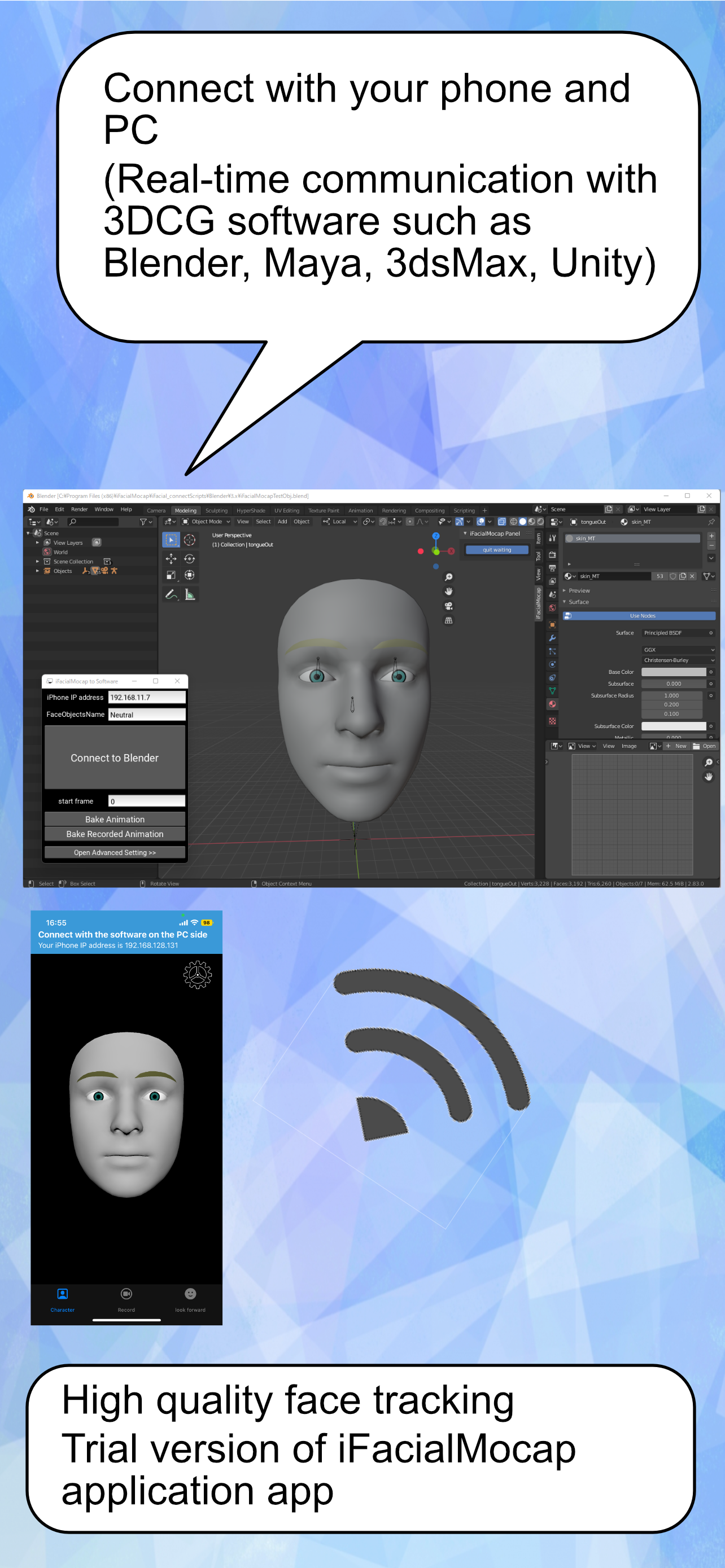Open the File menu
The width and height of the screenshot is (725, 1568).
44,510
